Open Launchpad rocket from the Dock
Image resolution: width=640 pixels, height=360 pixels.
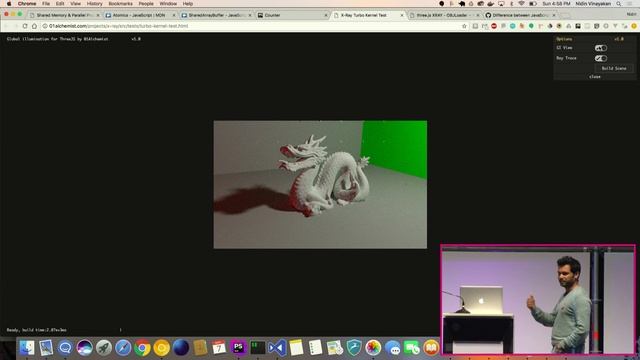pyautogui.click(x=104, y=348)
